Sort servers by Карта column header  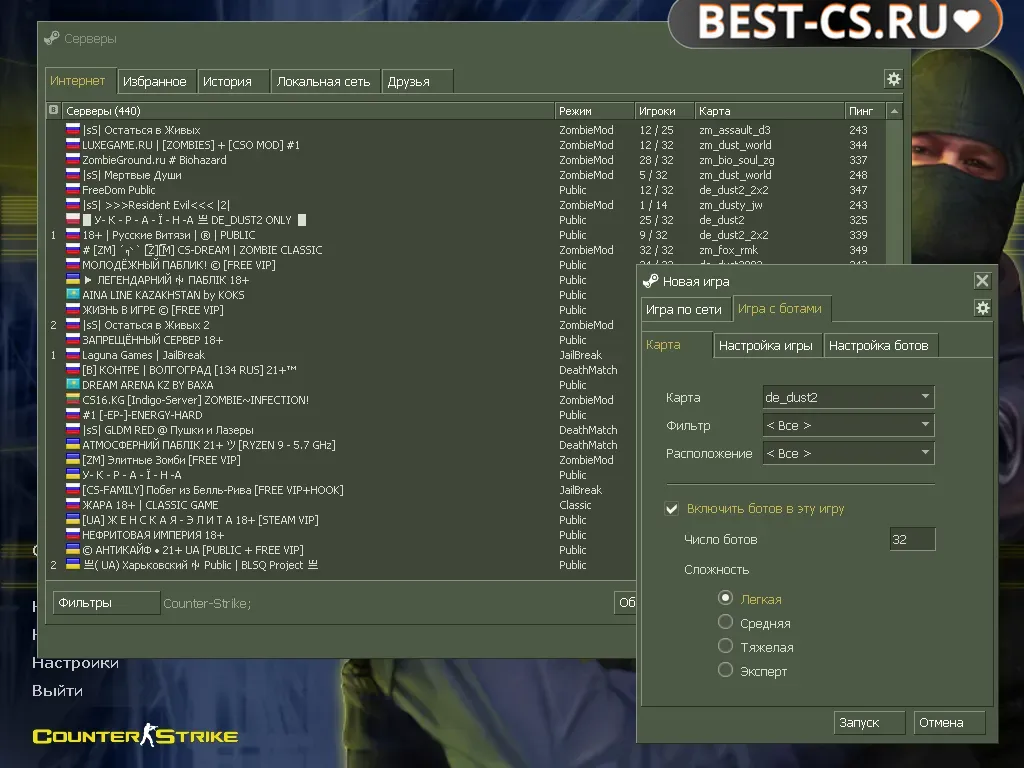click(769, 111)
